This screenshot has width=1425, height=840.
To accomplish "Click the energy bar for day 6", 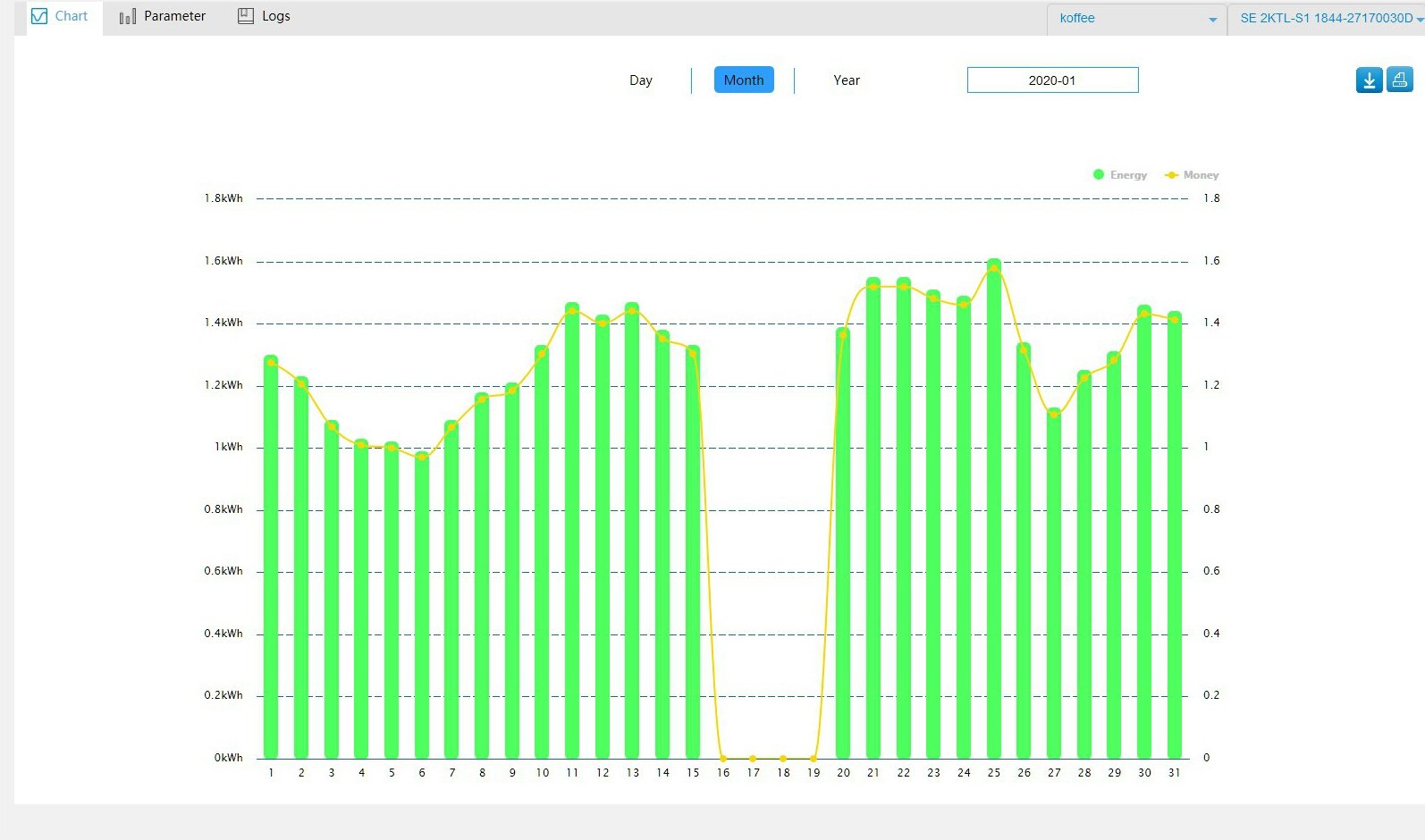I will (x=421, y=606).
